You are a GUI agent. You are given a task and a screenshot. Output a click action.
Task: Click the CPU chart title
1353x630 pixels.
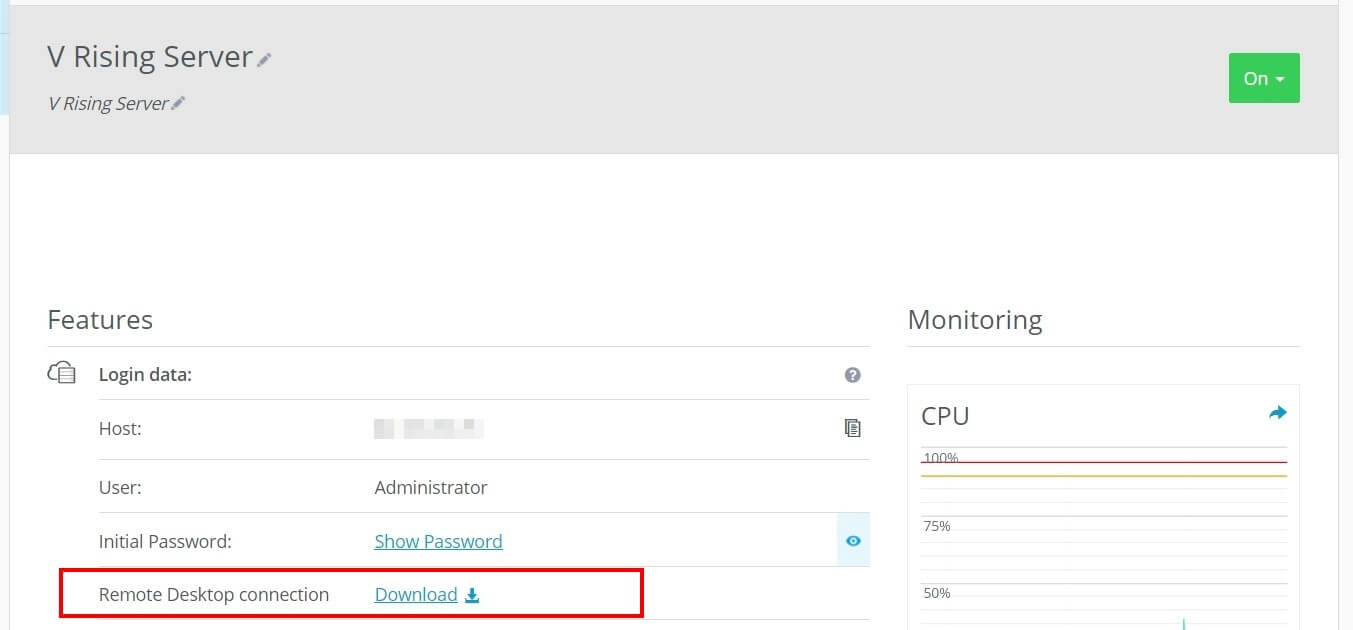pyautogui.click(x=945, y=416)
